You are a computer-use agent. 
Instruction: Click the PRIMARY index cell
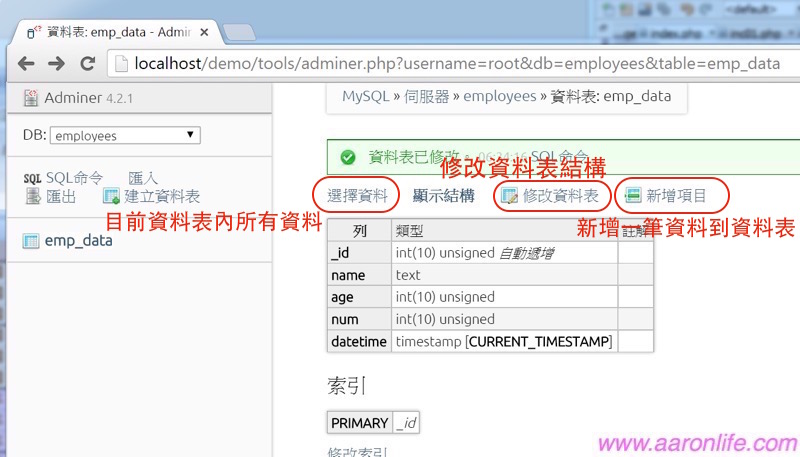360,423
